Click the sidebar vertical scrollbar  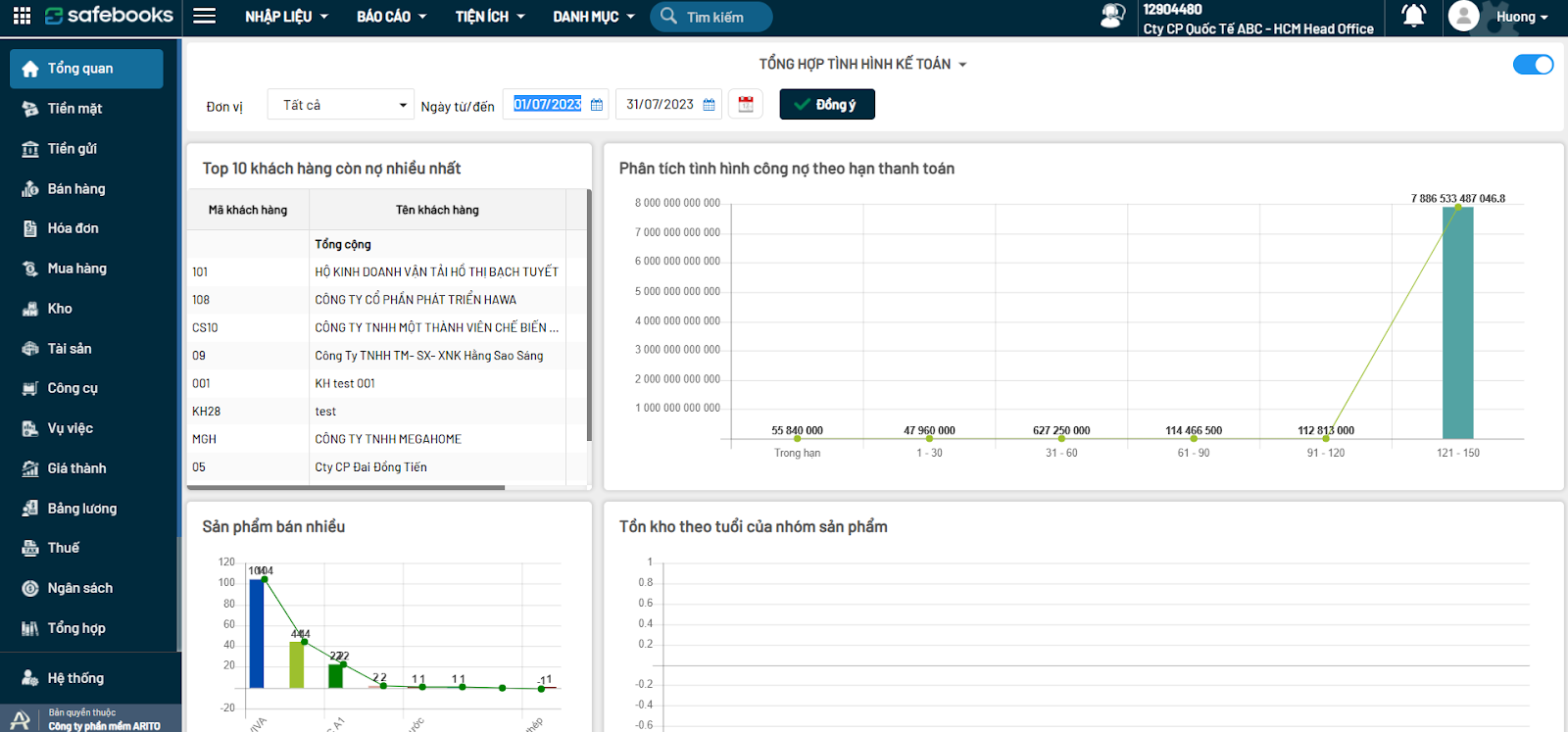[178, 593]
